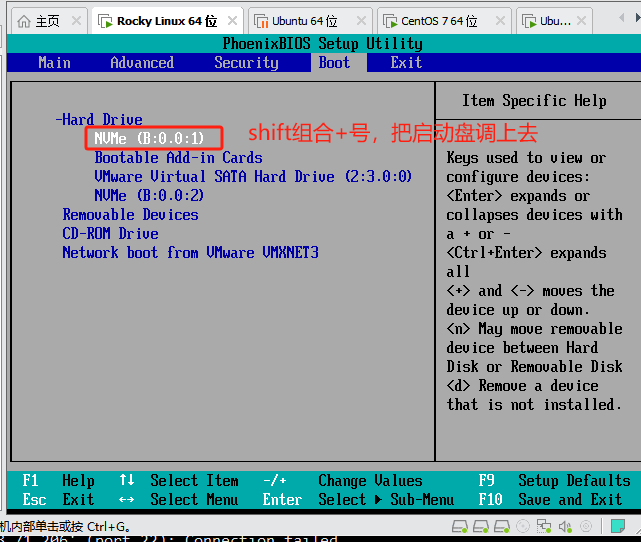Screen dimensions: 641x542
Task: Close the CentOS 7 64 位 tab
Action: pyautogui.click(x=500, y=20)
